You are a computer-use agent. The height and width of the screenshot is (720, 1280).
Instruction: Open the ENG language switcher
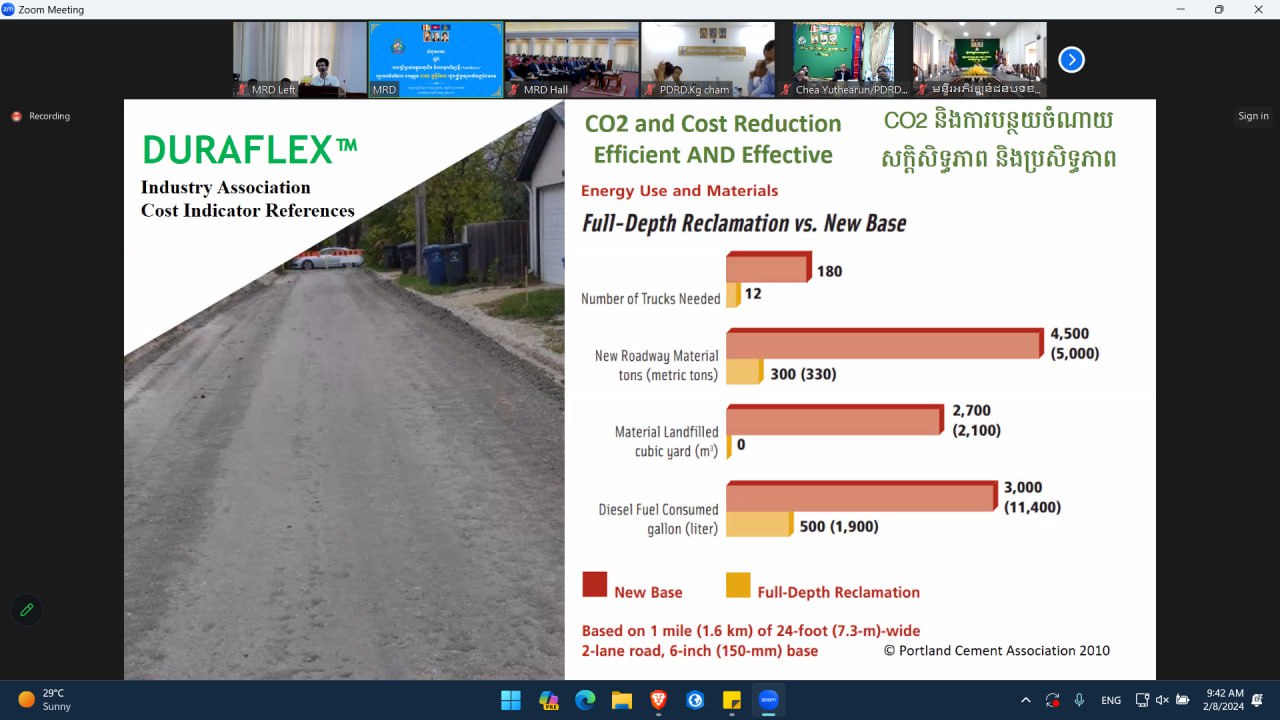1111,700
